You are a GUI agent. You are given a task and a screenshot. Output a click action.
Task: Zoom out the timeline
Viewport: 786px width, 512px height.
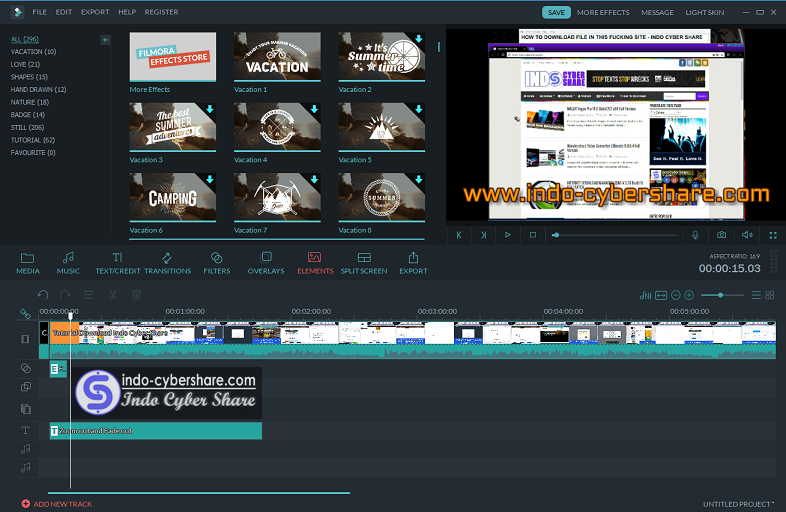point(676,295)
